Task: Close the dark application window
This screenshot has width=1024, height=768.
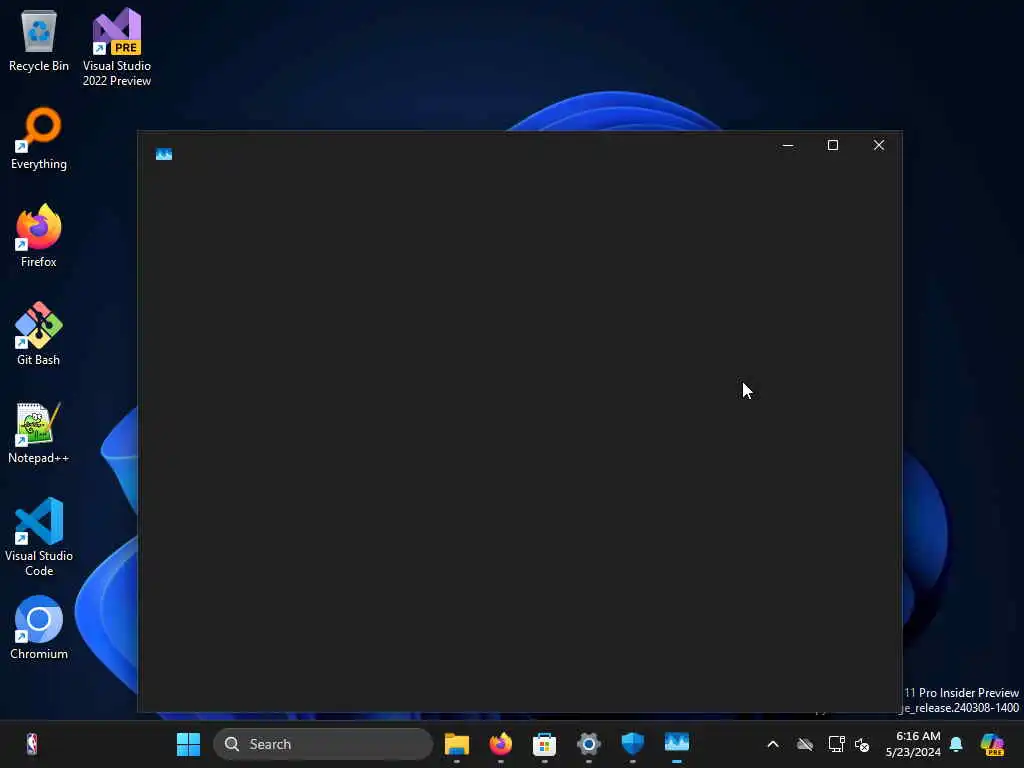Action: (x=879, y=145)
